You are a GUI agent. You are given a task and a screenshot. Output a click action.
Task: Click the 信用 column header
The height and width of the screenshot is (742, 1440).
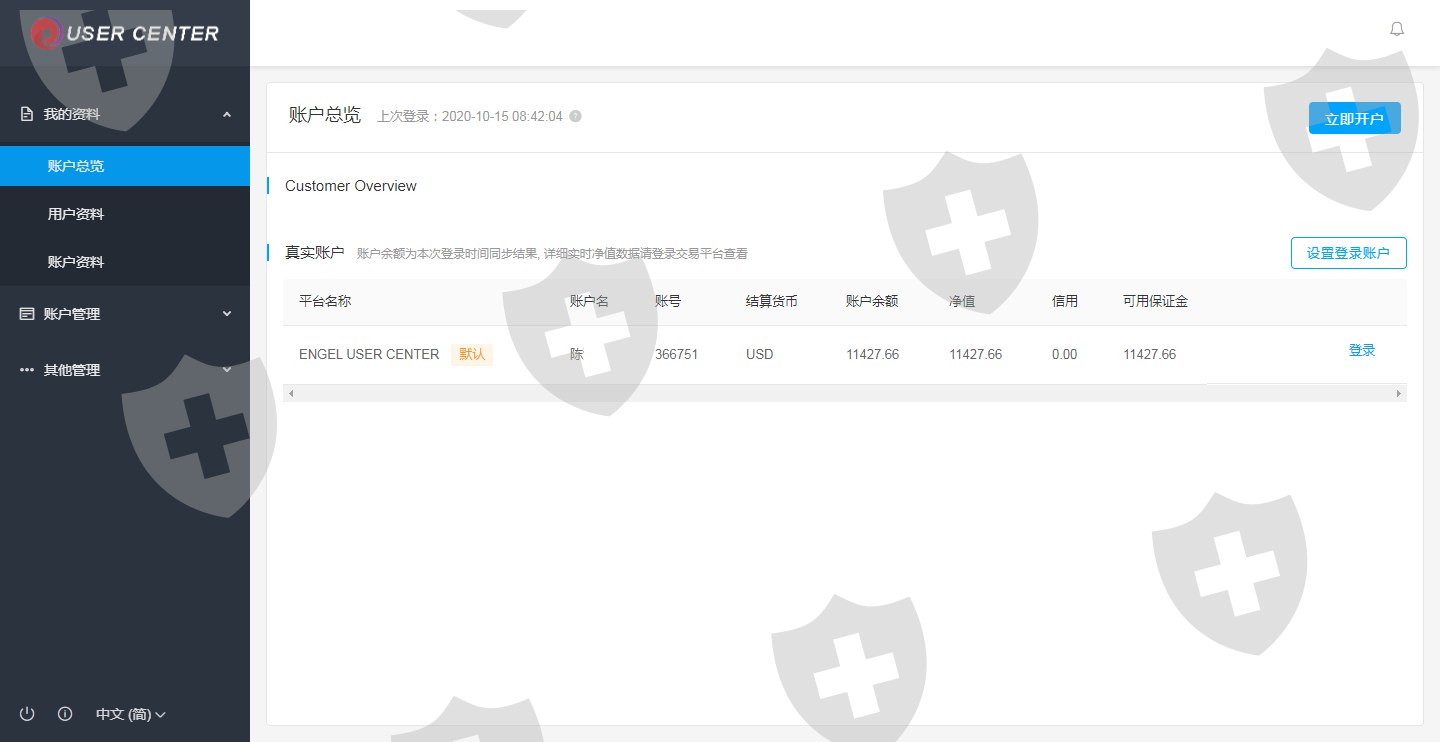[x=1065, y=301]
